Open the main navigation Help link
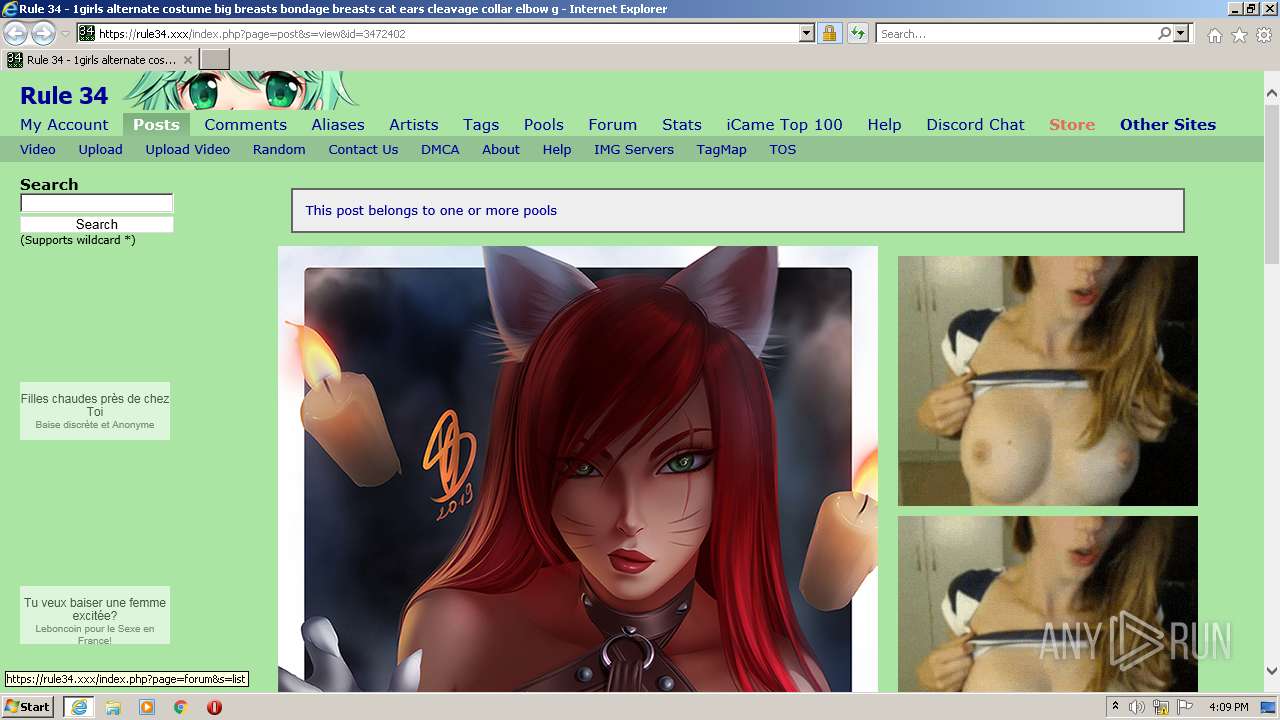The width and height of the screenshot is (1280, 720). 884,124
